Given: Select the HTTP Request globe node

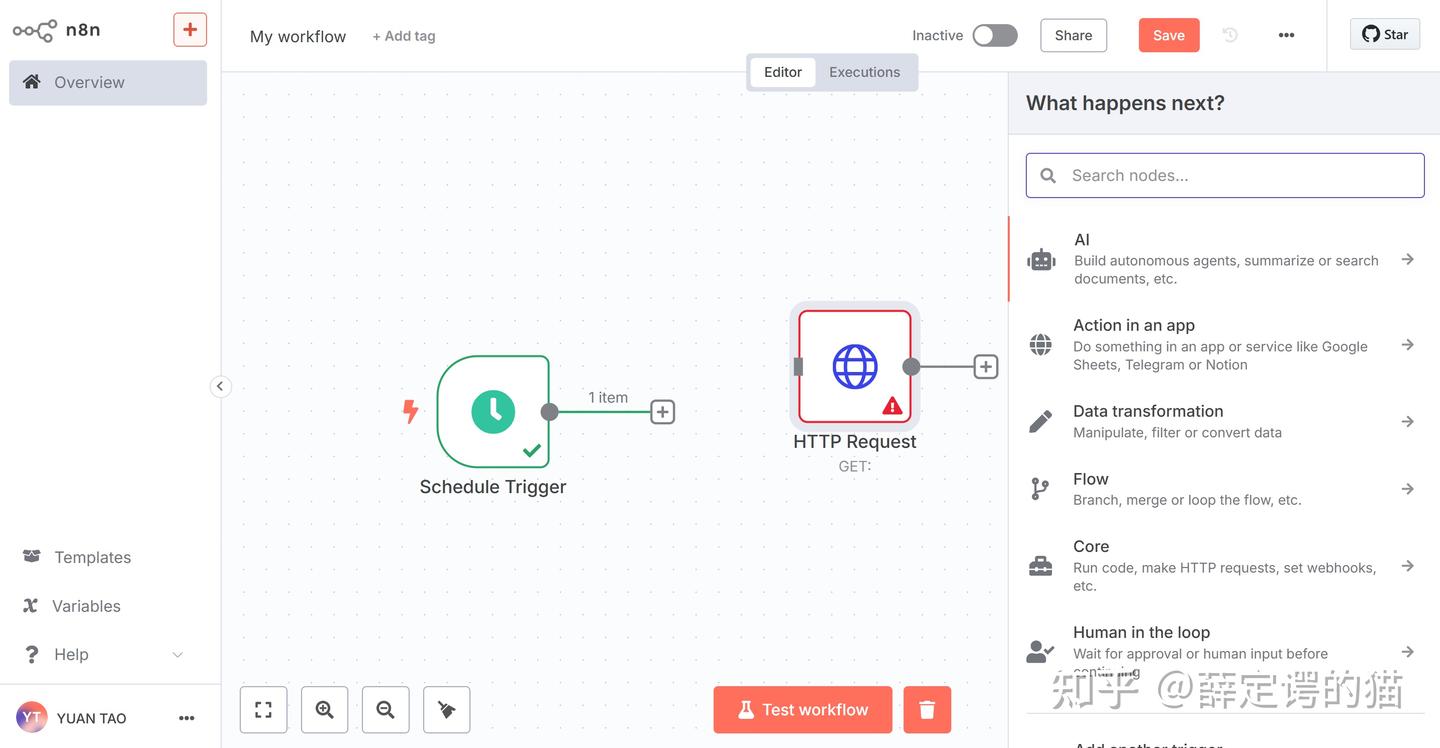Looking at the screenshot, I should point(855,367).
